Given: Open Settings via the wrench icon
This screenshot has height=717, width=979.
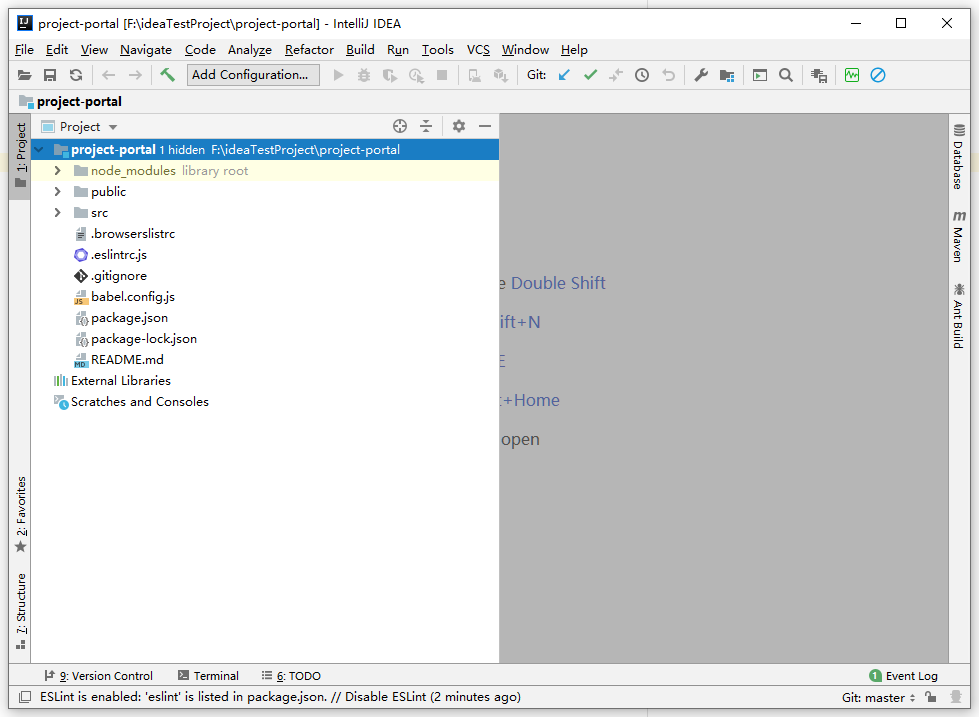Looking at the screenshot, I should (701, 76).
